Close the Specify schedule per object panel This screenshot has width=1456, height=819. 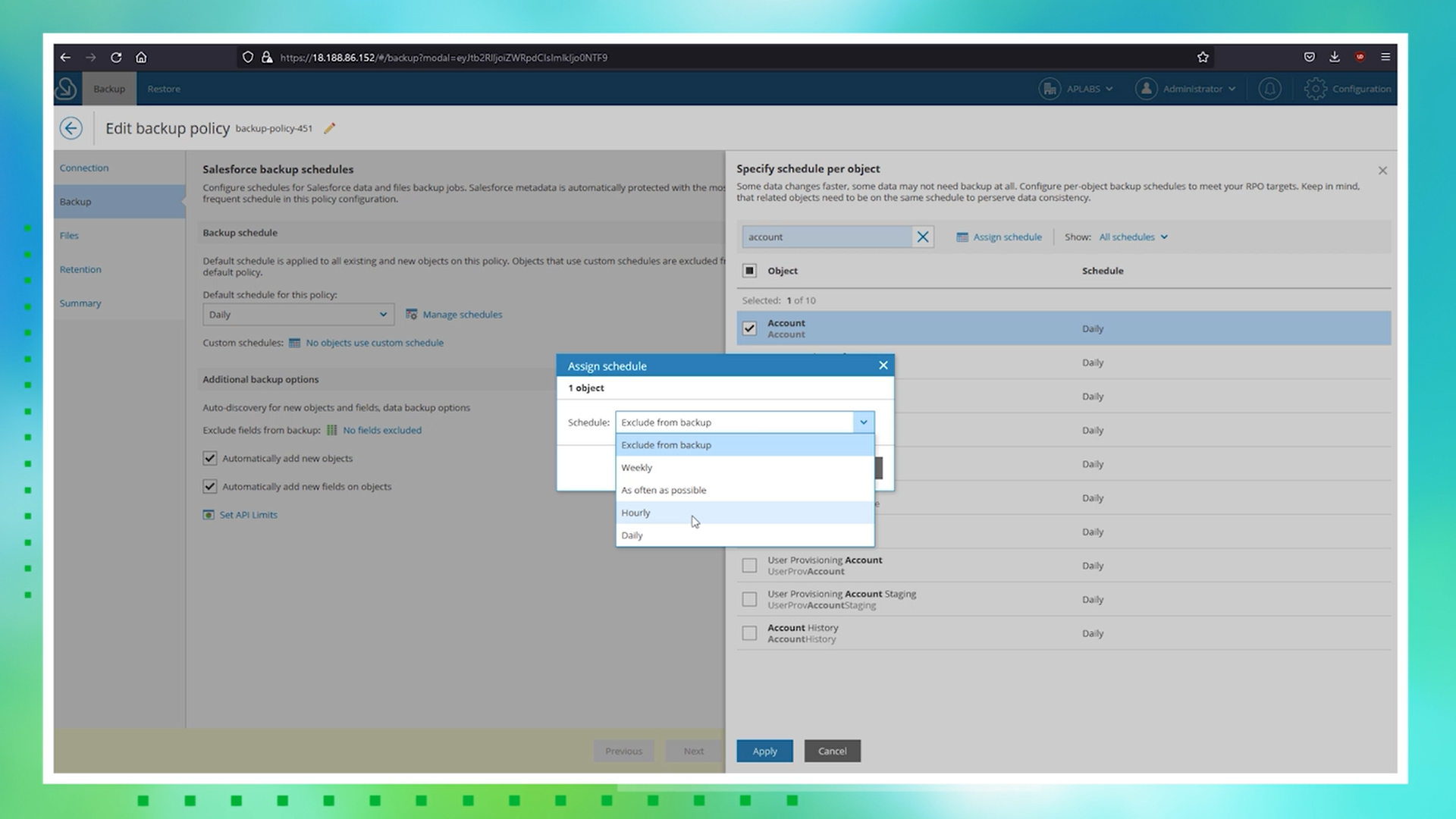[1382, 171]
